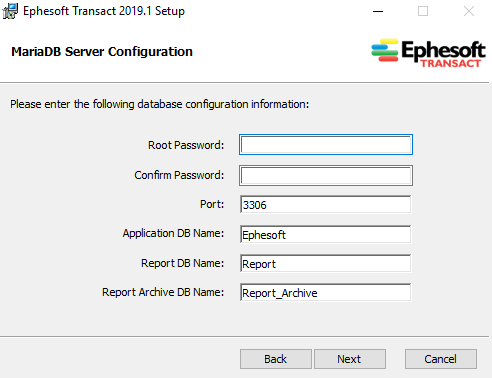Click the 'Confirm Password:' label

[x=179, y=175]
